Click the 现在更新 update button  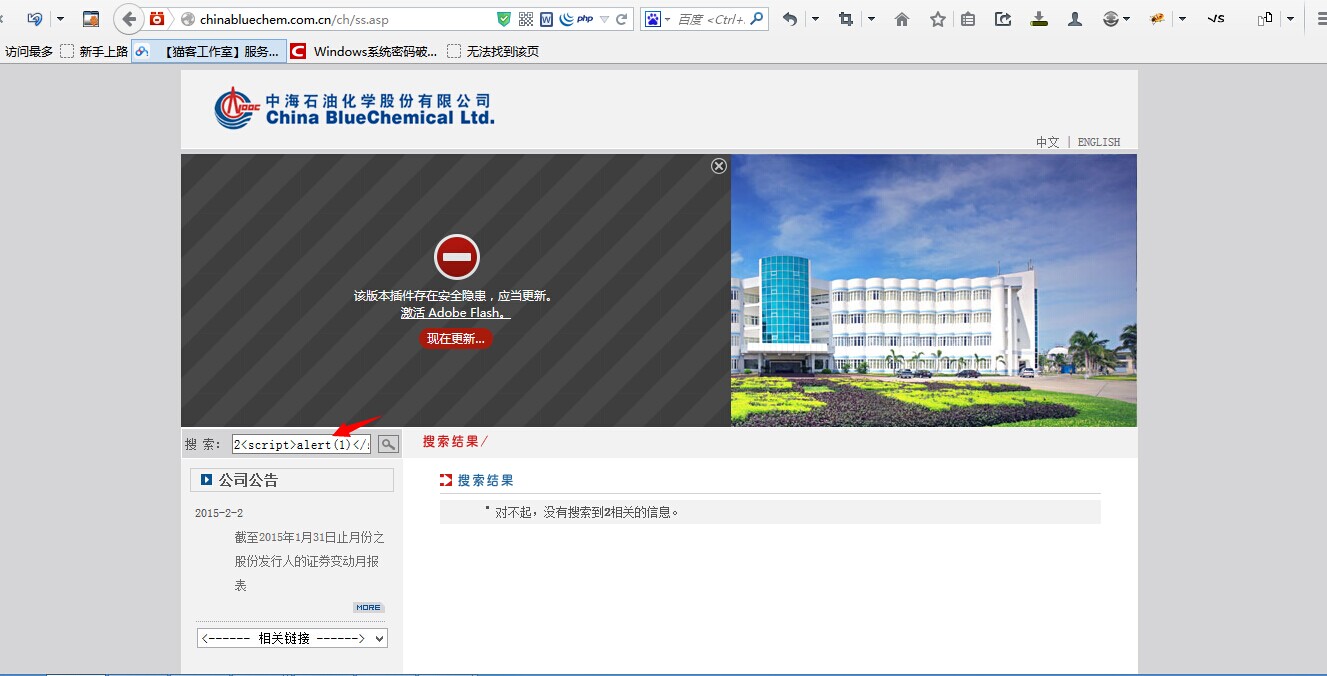(x=455, y=338)
